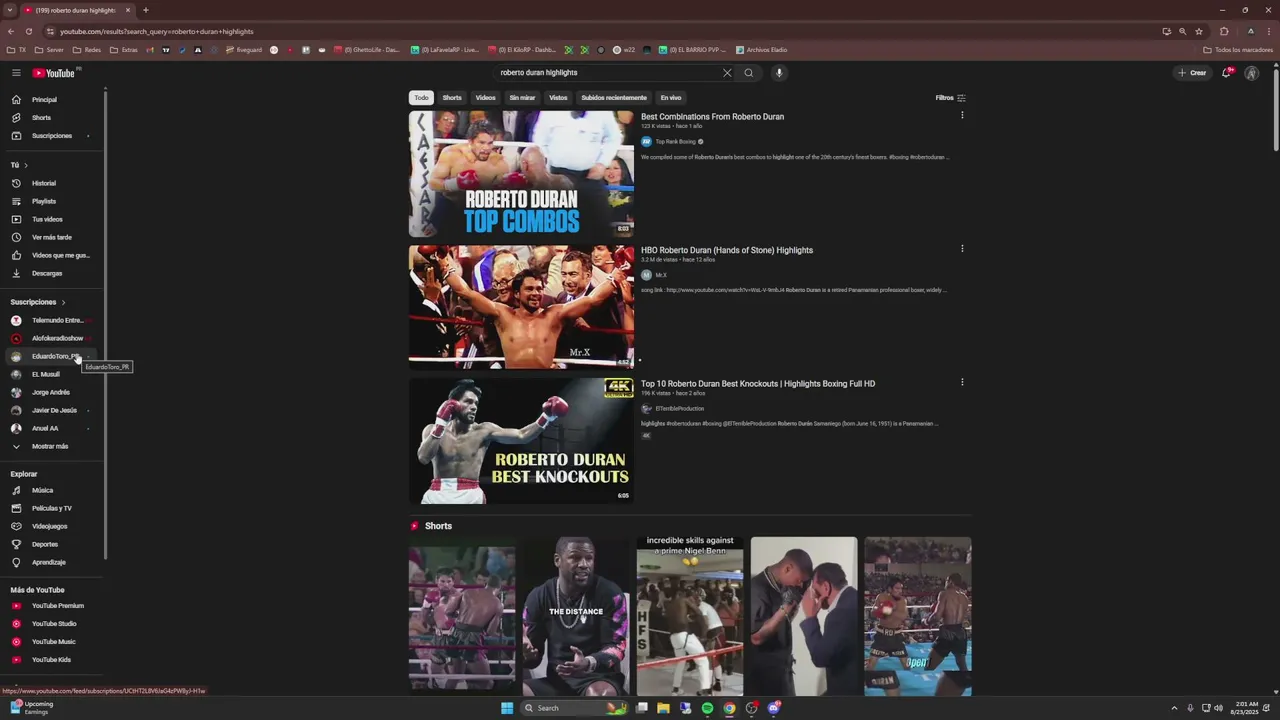This screenshot has height=720, width=1280.
Task: Open YouTube Music link
Action: [52, 642]
